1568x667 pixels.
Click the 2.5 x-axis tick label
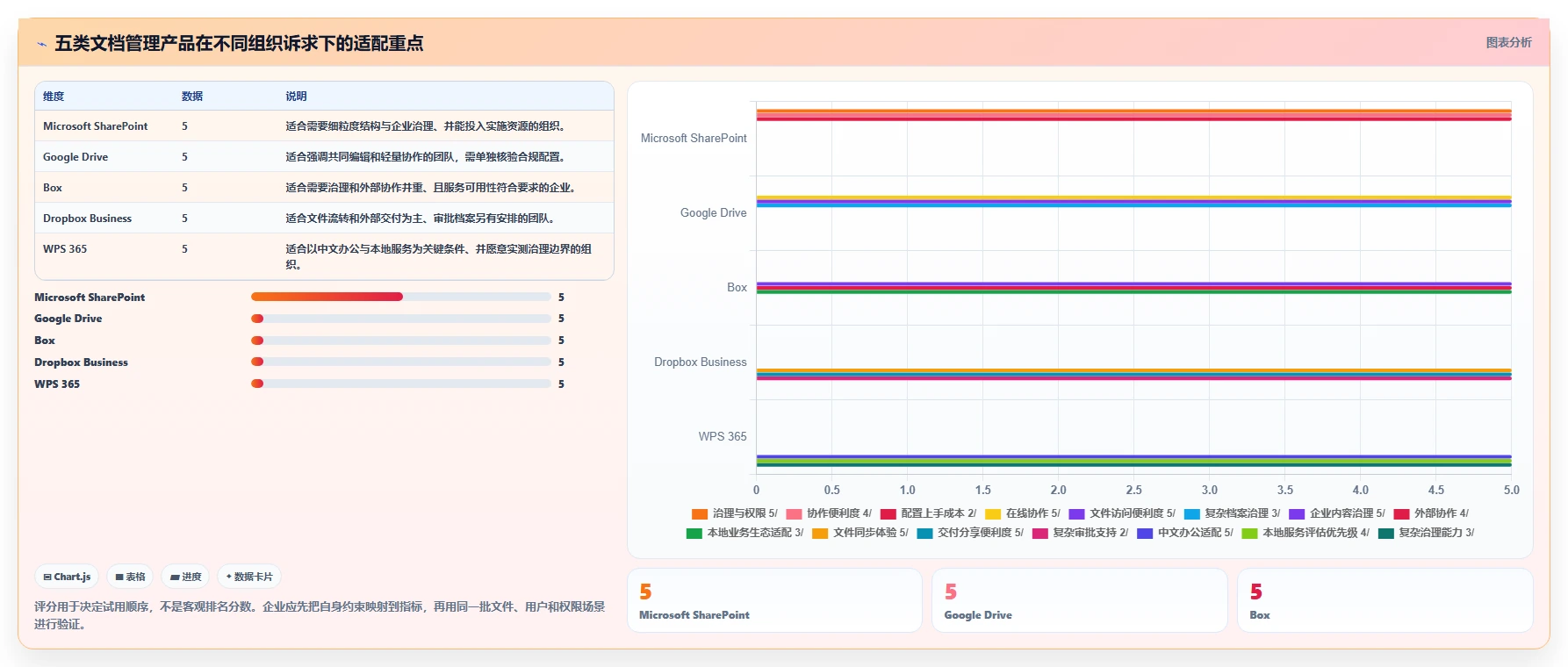[x=1133, y=490]
